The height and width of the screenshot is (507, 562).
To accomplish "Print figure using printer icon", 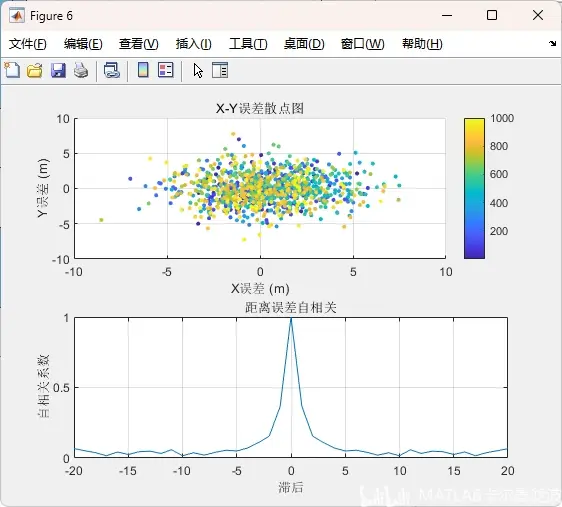I will (81, 70).
